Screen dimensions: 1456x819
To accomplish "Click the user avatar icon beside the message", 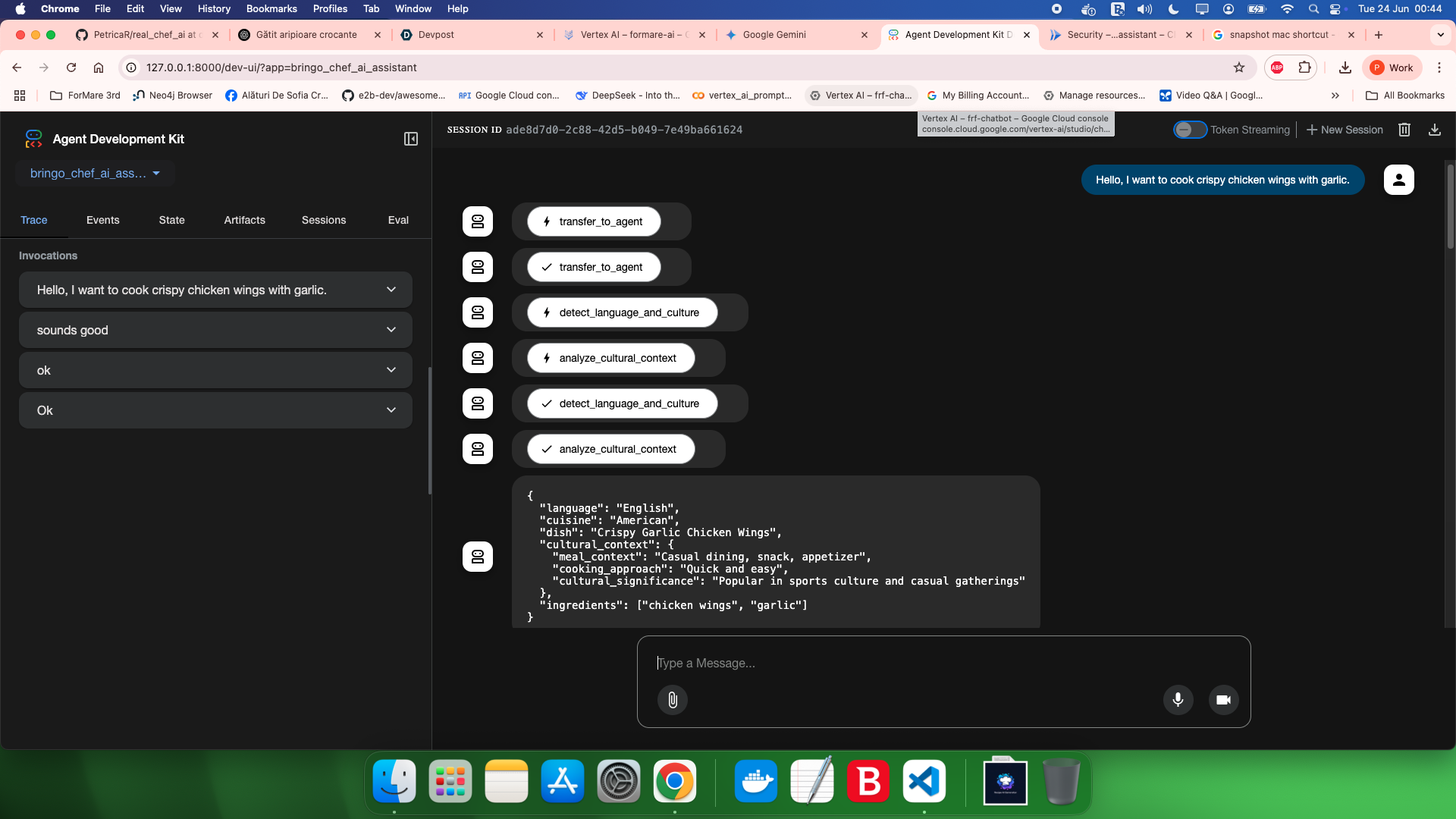I will point(1398,180).
